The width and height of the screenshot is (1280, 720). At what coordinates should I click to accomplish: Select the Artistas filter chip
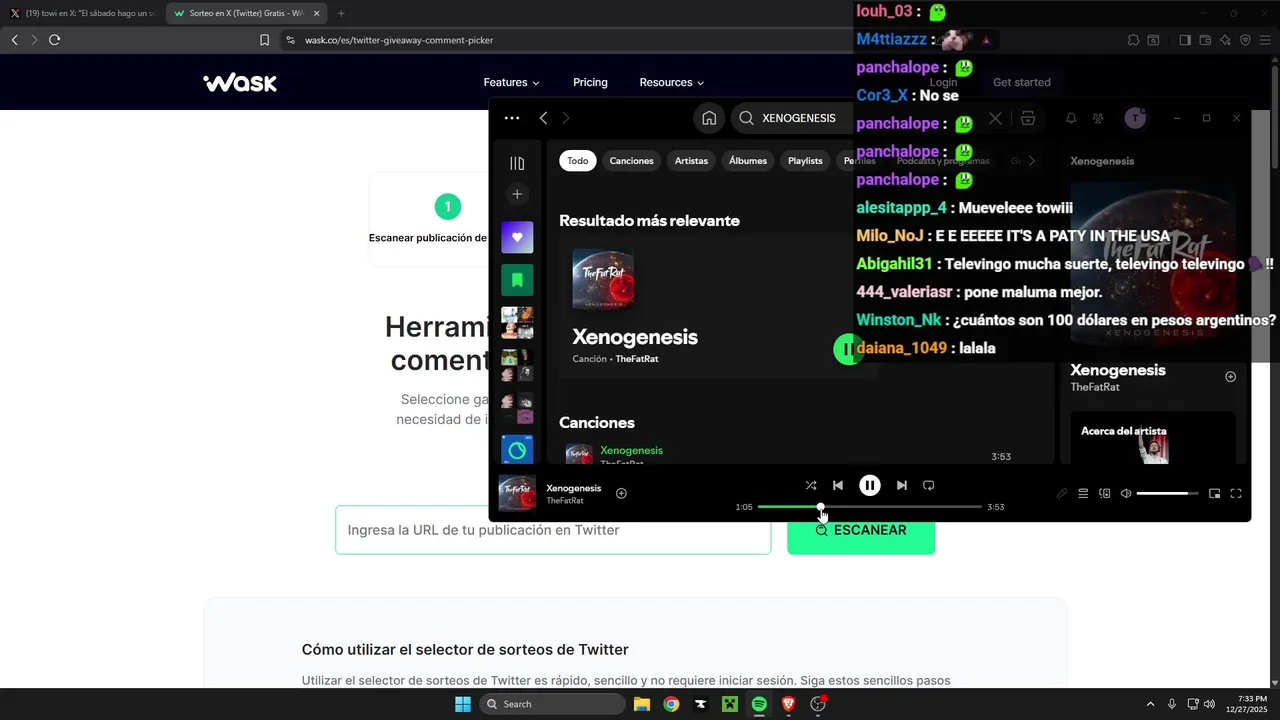pyautogui.click(x=691, y=161)
